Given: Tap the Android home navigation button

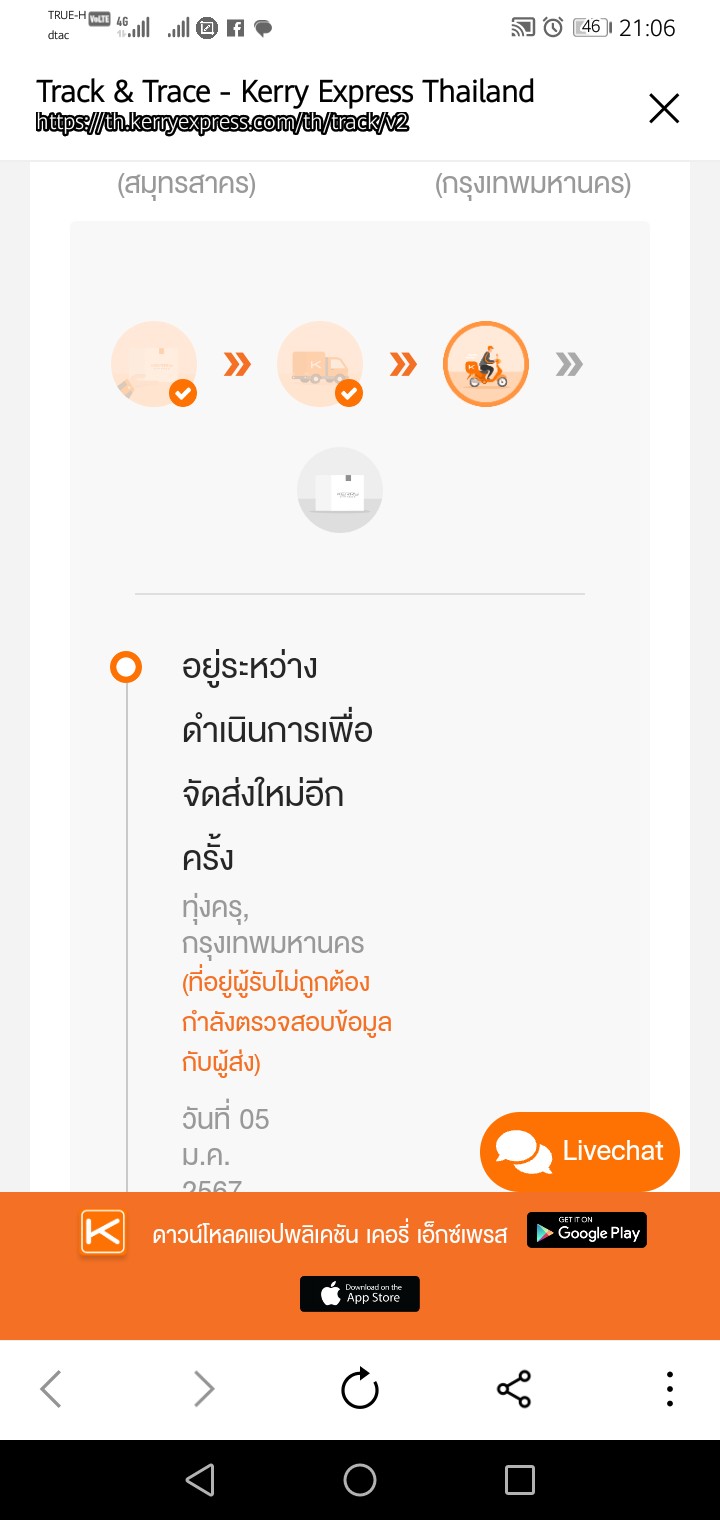Looking at the screenshot, I should click(x=360, y=1480).
